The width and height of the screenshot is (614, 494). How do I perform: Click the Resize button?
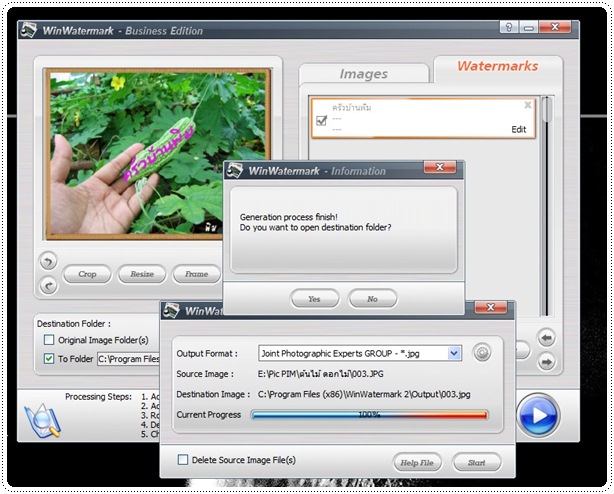142,274
